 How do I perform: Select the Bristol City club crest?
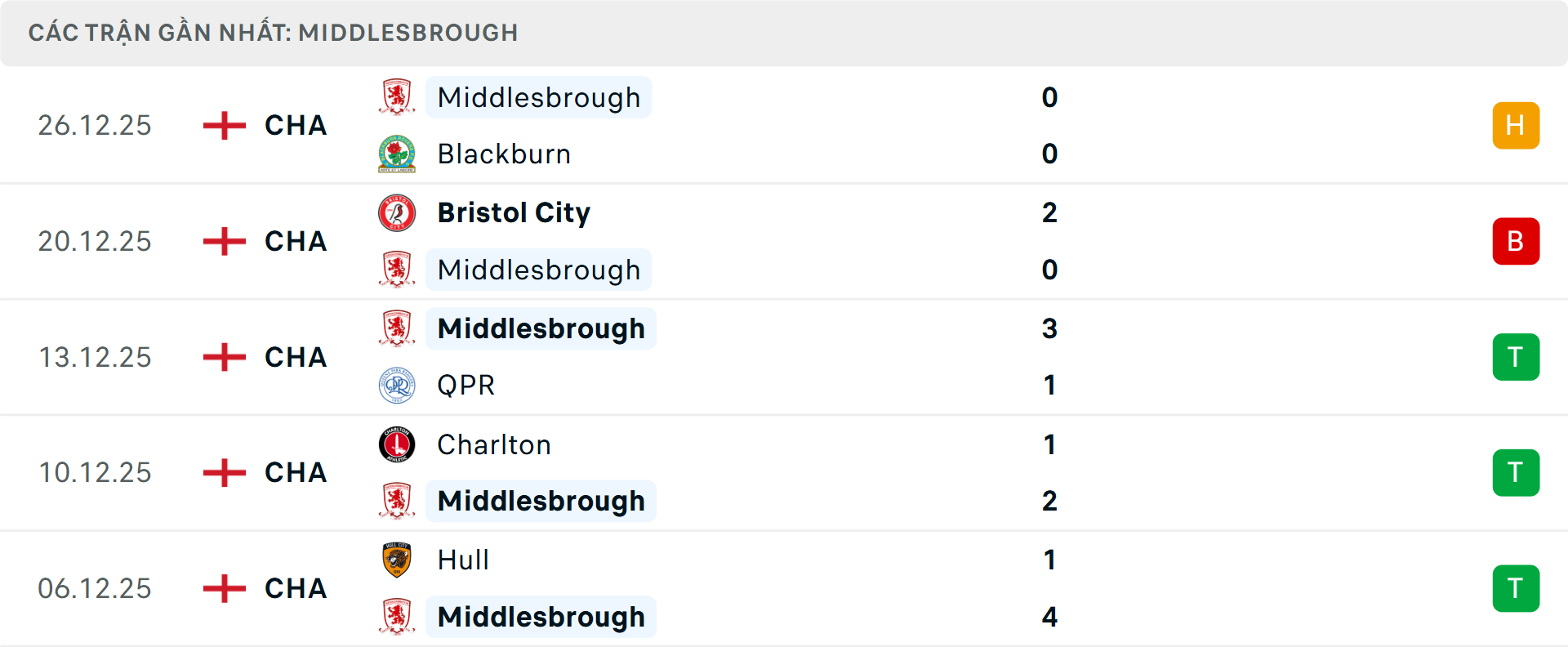point(398,212)
